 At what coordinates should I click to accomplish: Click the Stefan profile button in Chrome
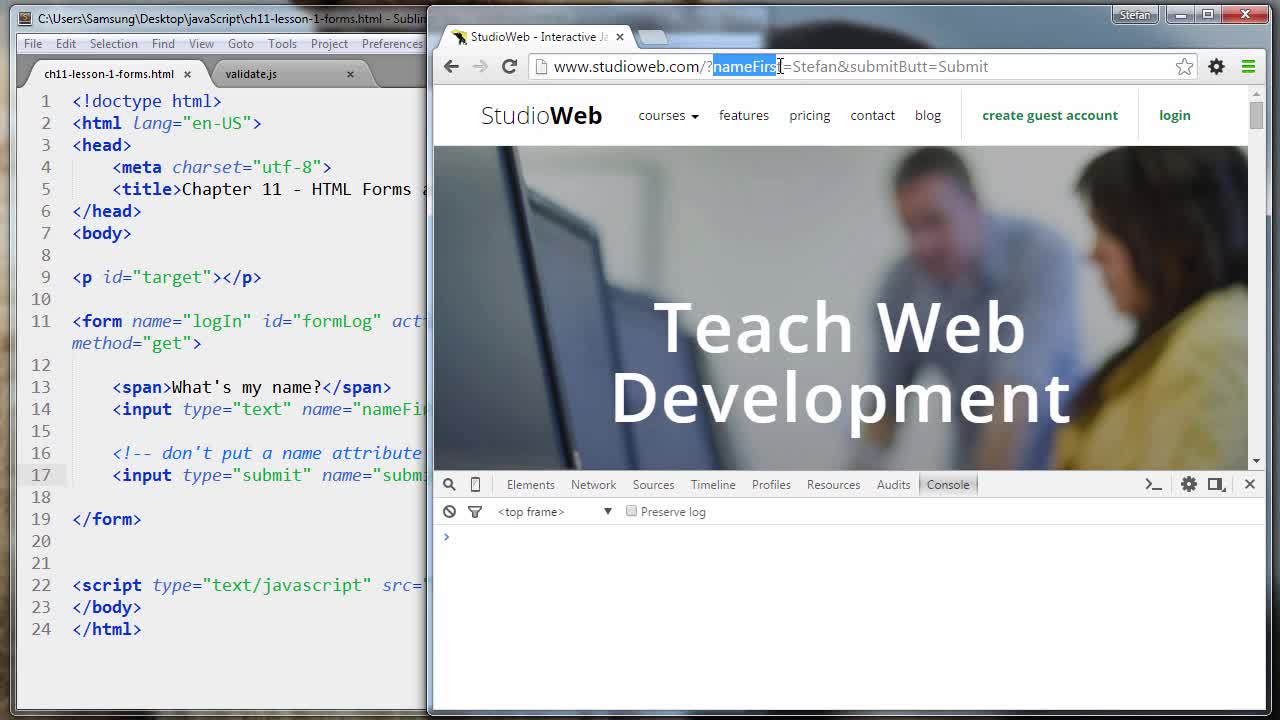[x=1135, y=15]
